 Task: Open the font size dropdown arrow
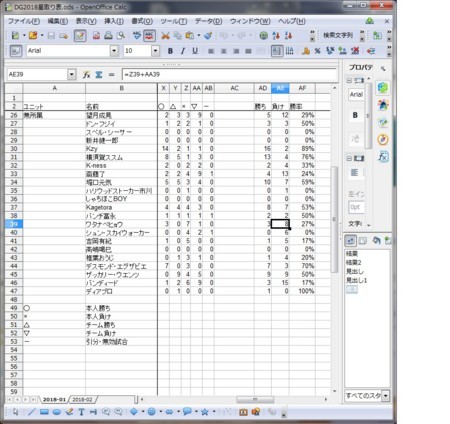click(155, 51)
